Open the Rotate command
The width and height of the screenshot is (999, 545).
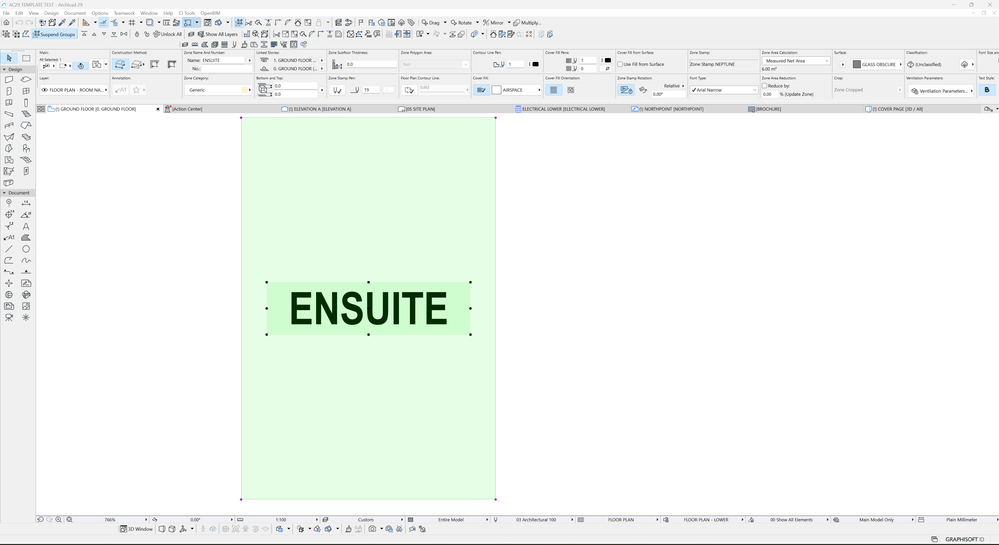click(461, 22)
